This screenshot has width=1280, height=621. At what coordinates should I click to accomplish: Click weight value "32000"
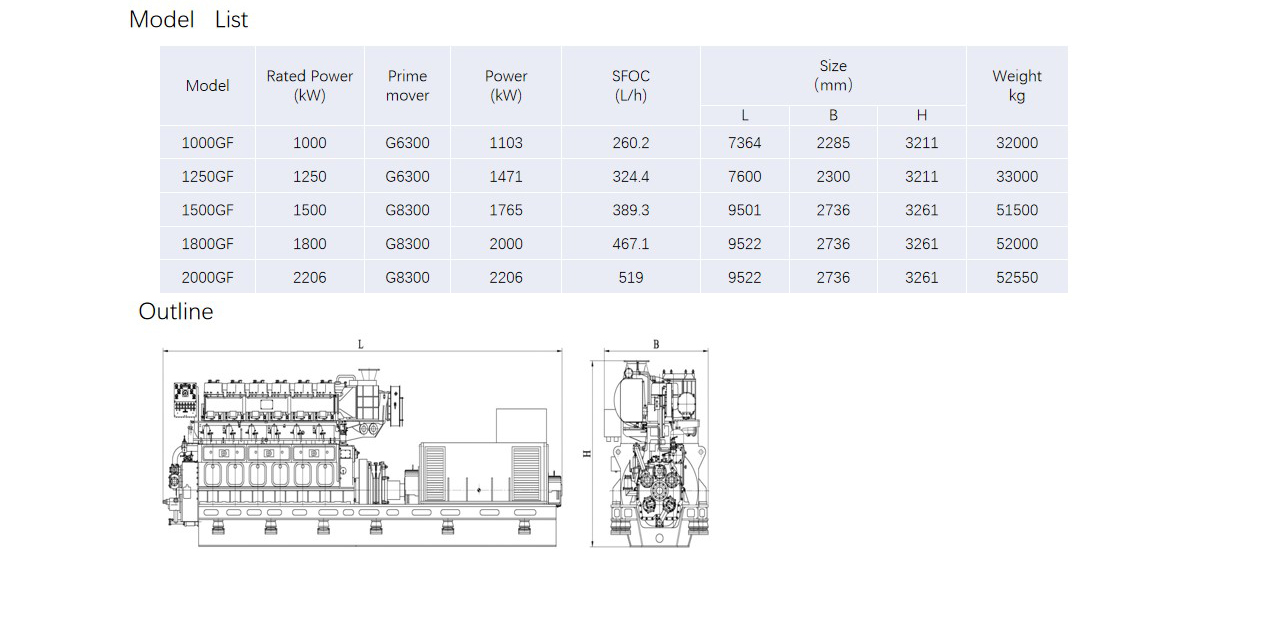coord(1017,143)
